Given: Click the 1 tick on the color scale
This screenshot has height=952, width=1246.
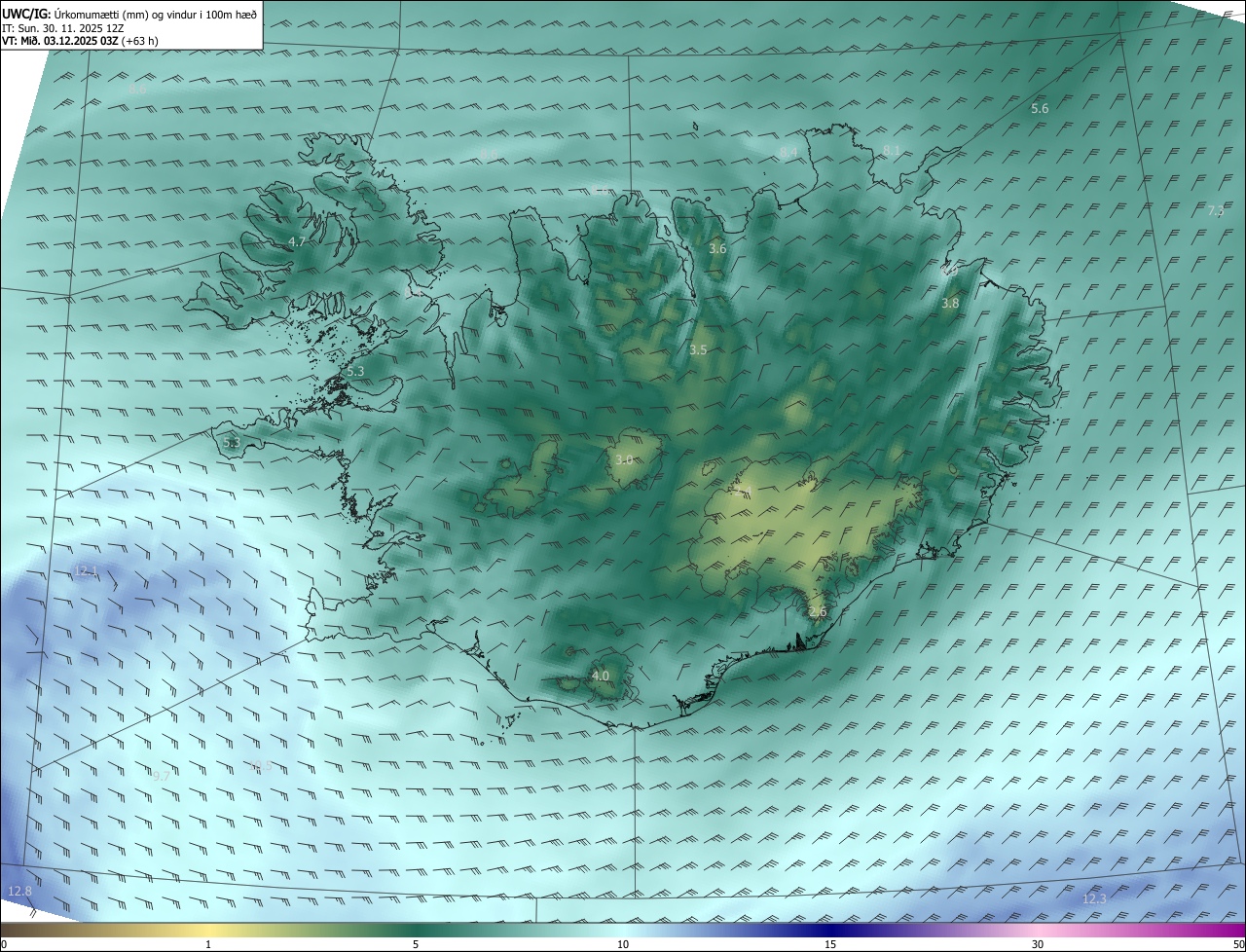Looking at the screenshot, I should [208, 945].
